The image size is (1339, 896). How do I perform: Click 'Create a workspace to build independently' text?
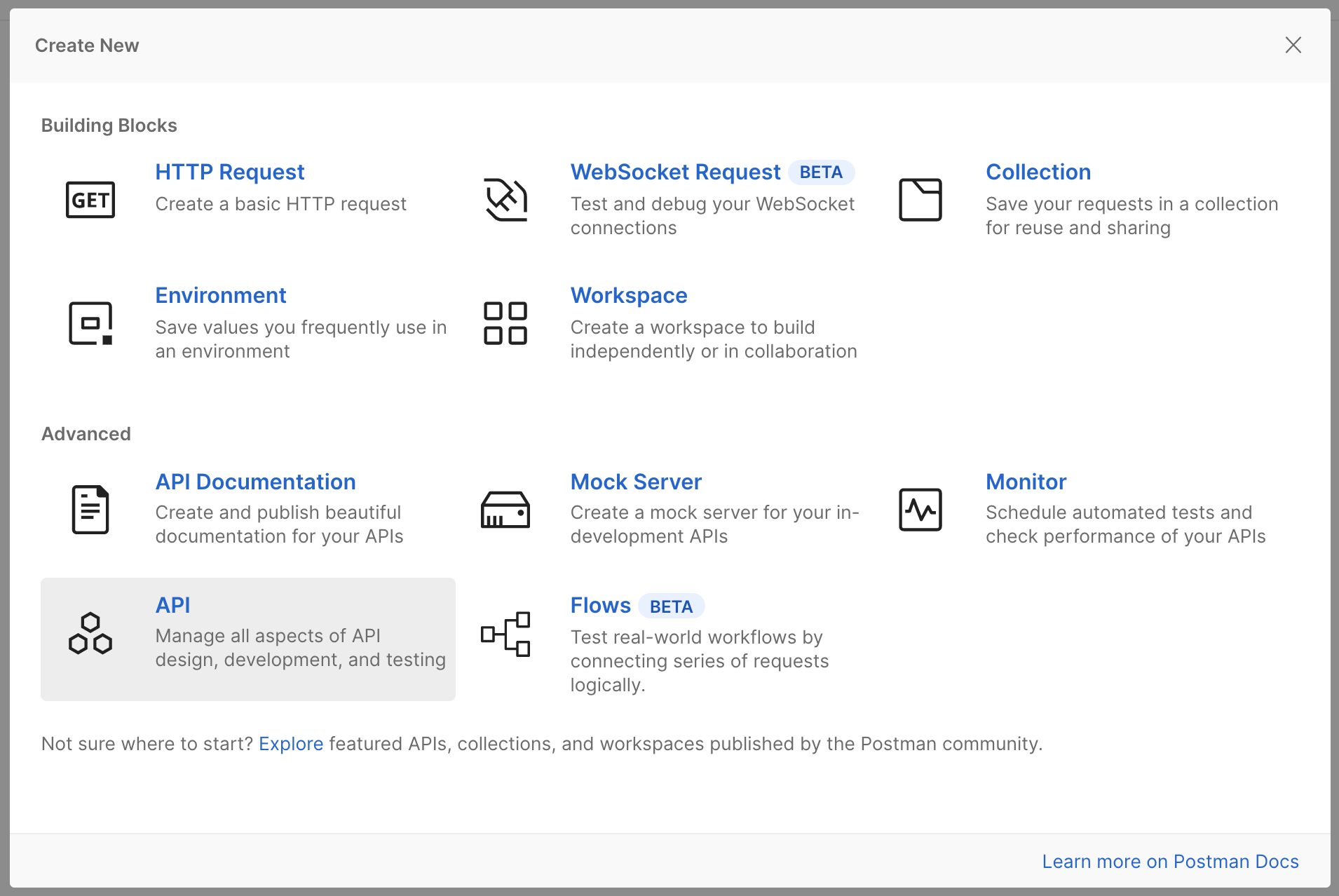[714, 339]
